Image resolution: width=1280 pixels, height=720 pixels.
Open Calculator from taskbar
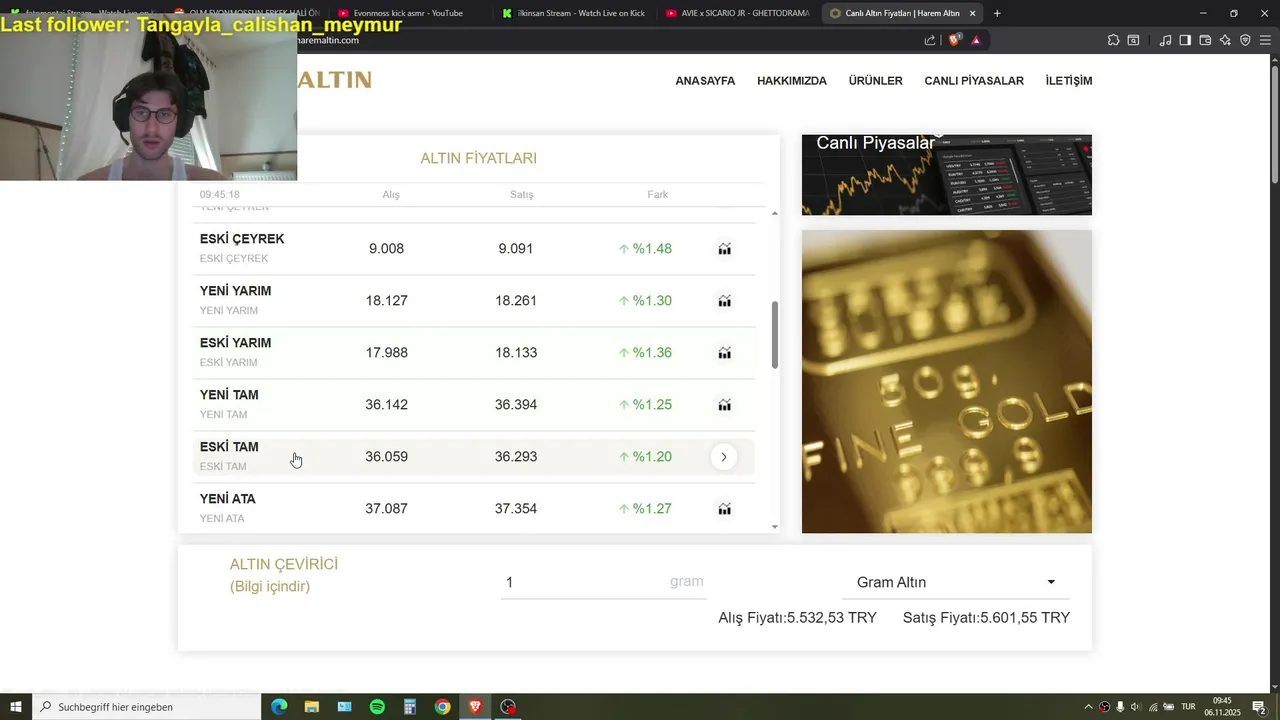coord(410,707)
